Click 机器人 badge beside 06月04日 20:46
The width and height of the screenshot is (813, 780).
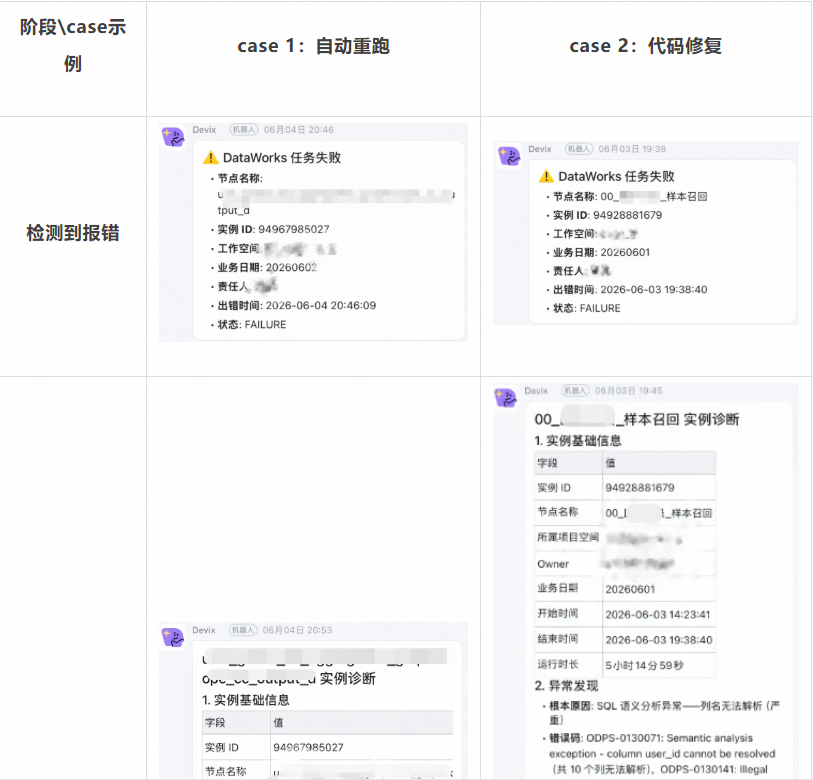pyautogui.click(x=244, y=130)
